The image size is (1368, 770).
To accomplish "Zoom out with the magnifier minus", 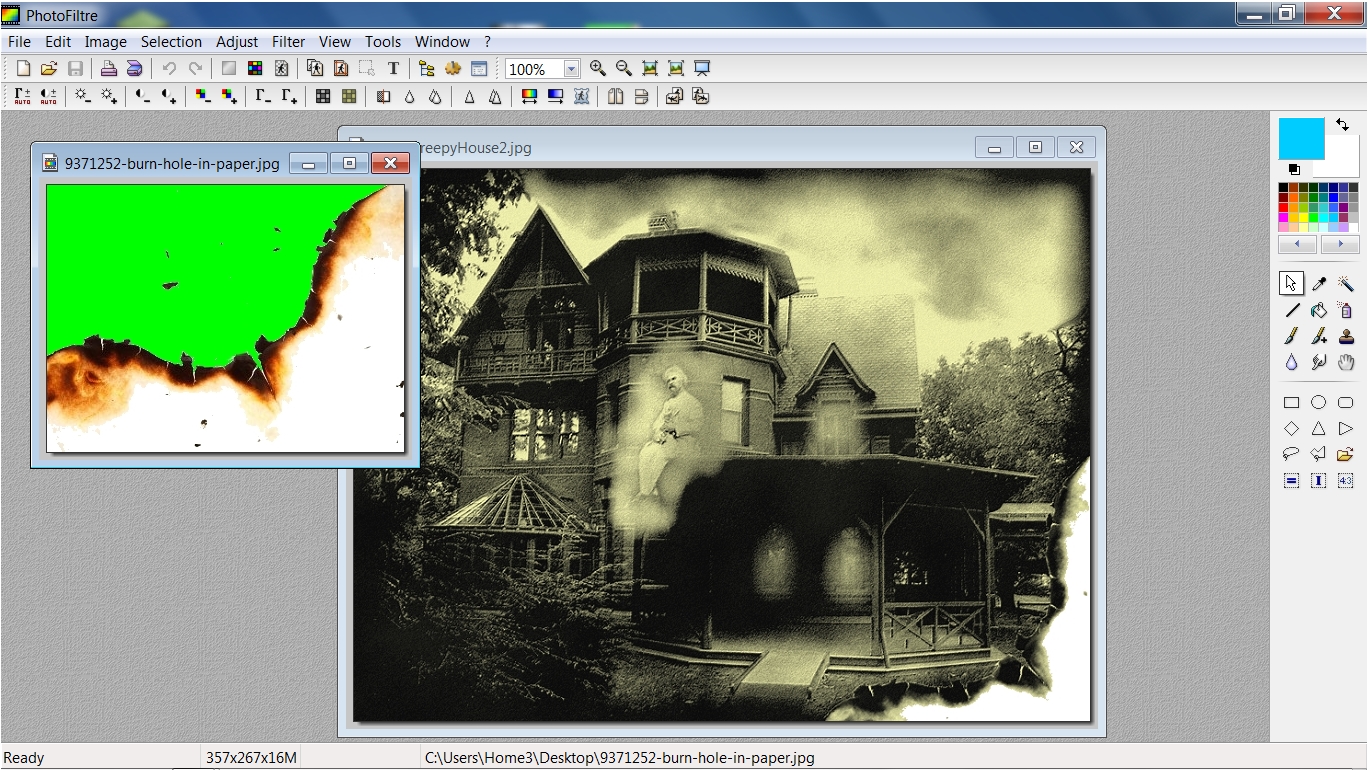I will (x=624, y=69).
